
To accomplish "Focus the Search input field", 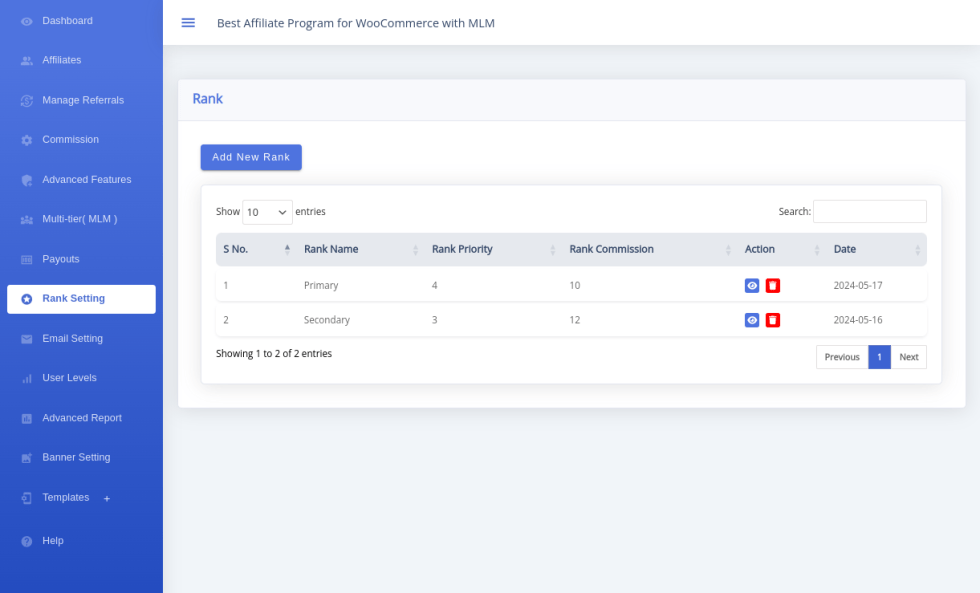I will point(869,212).
